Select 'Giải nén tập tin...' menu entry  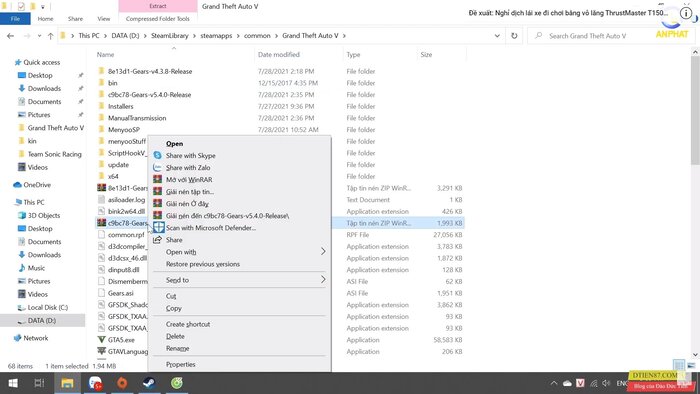190,191
